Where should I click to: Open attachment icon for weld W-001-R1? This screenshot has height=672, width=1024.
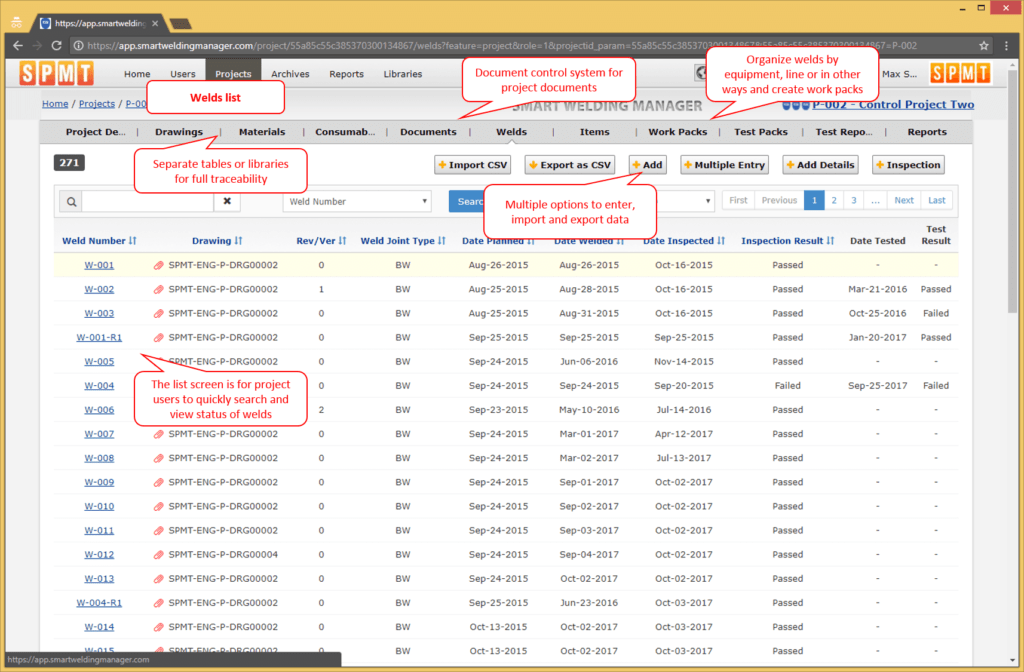tap(159, 338)
